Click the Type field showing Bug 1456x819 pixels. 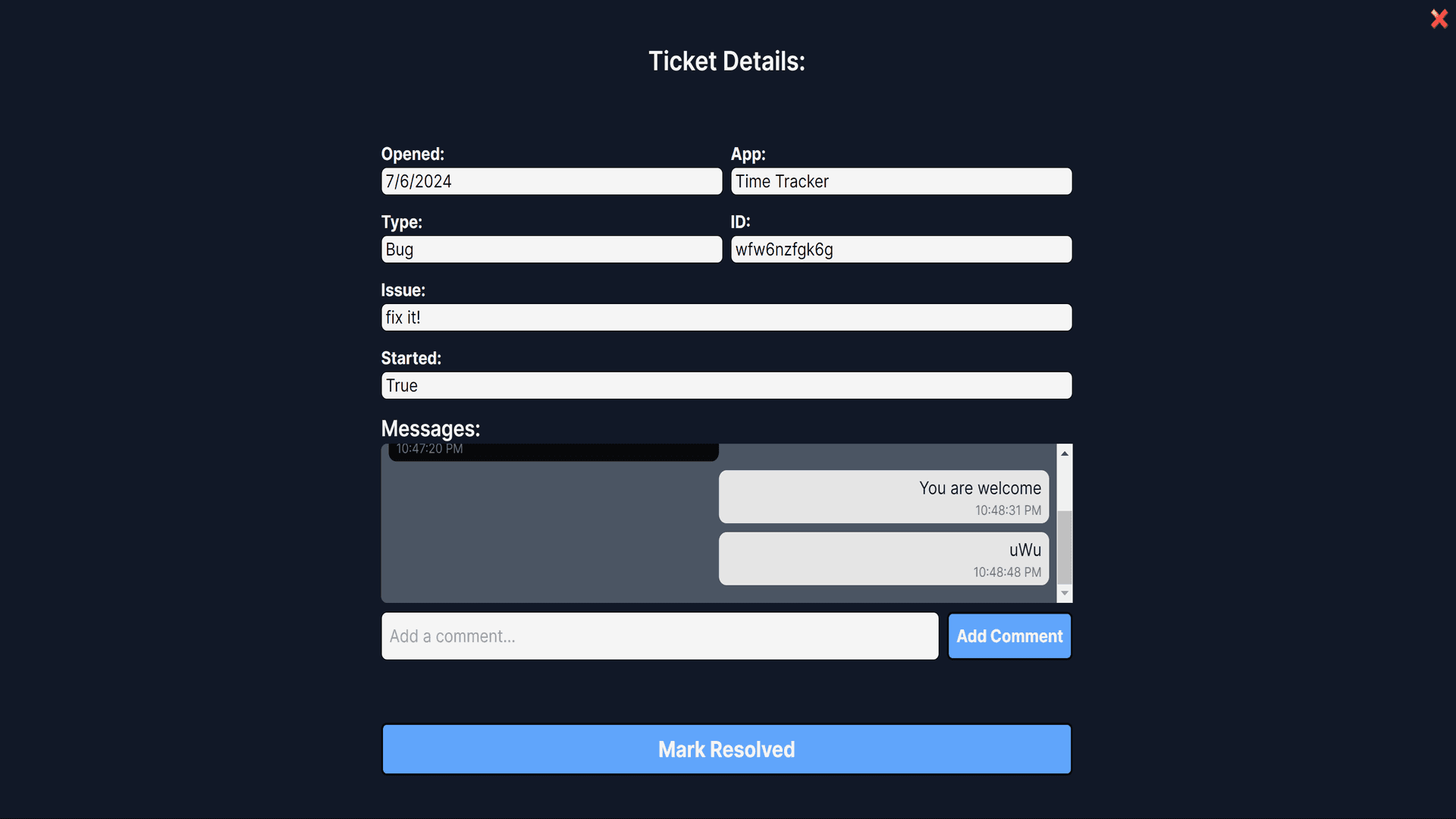click(x=551, y=249)
